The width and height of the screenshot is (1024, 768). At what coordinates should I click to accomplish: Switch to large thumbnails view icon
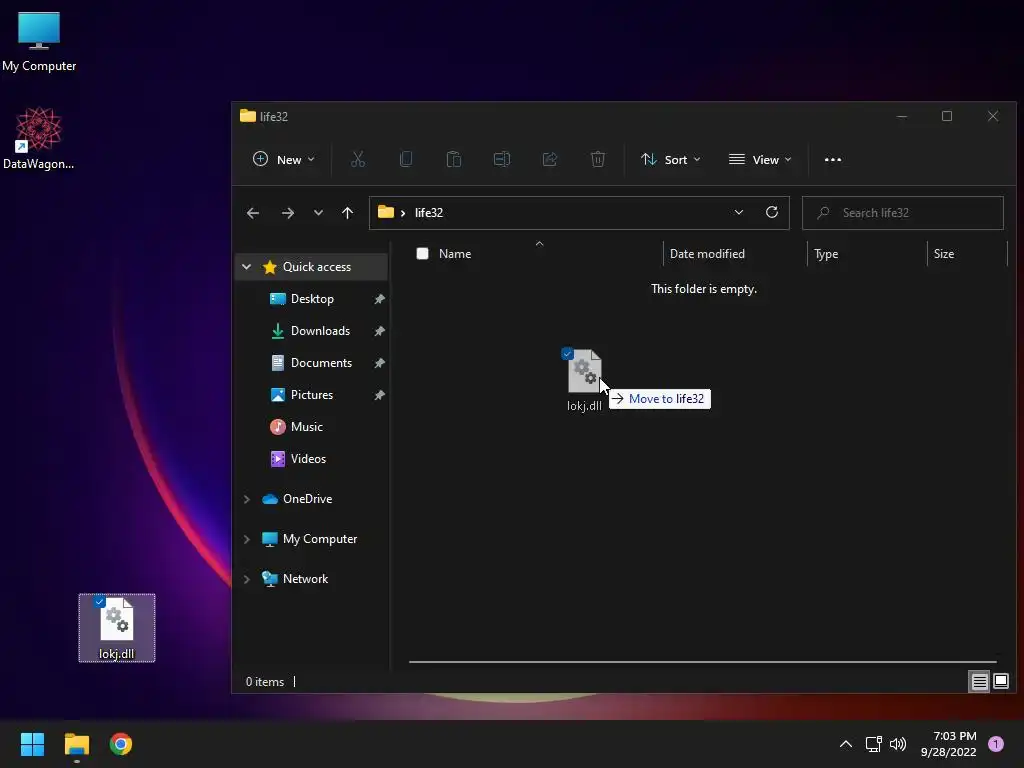[x=1001, y=682]
